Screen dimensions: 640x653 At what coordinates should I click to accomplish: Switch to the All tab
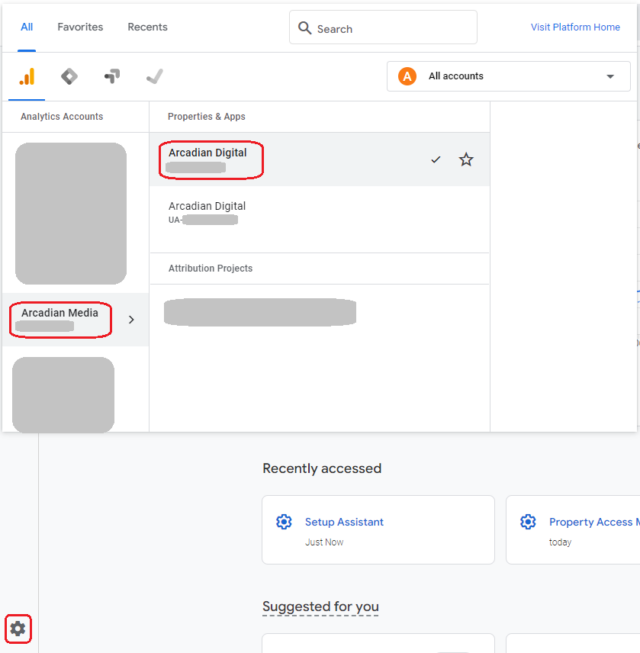click(27, 27)
